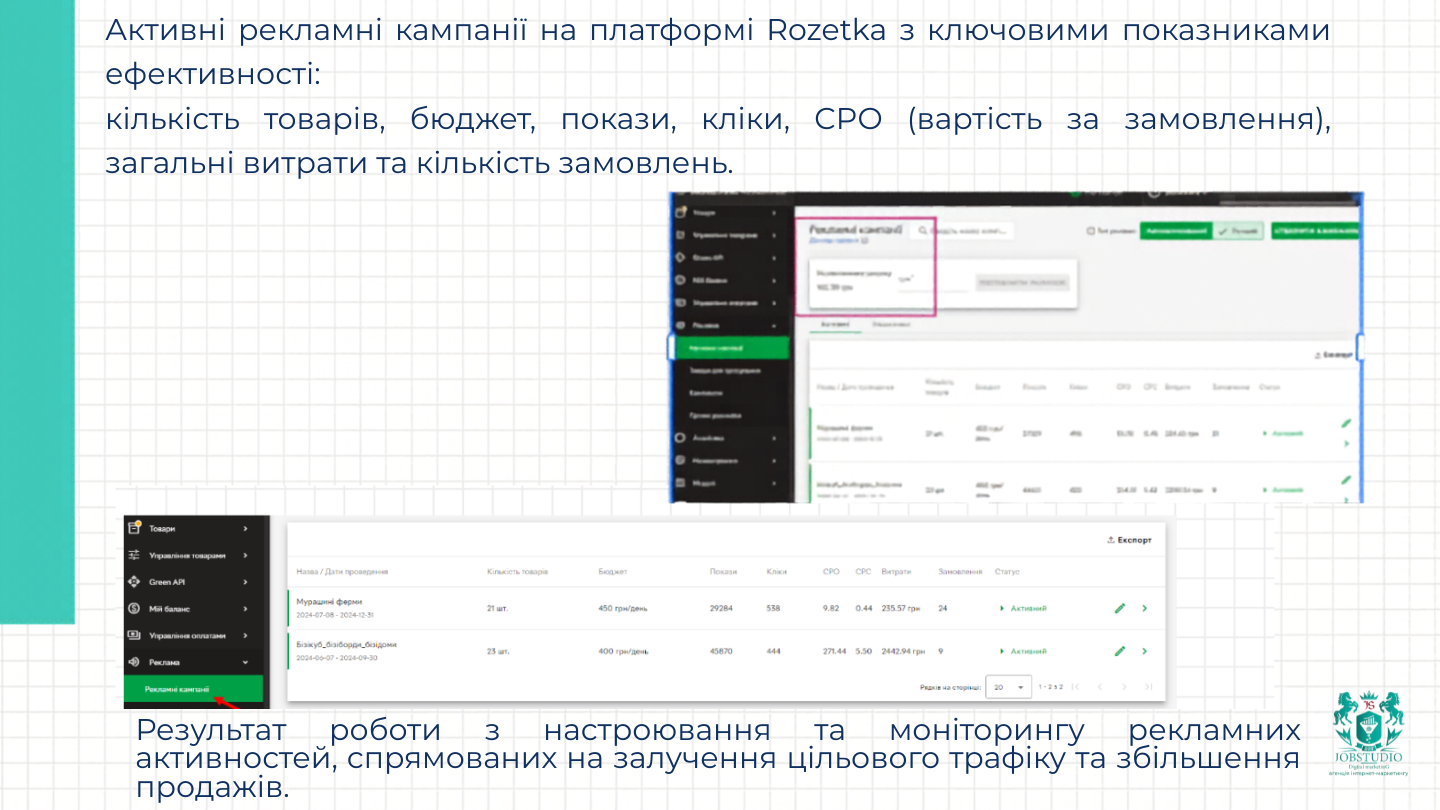The height and width of the screenshot is (810, 1440).
Task: Click the Green API sidebar icon
Action: (134, 582)
